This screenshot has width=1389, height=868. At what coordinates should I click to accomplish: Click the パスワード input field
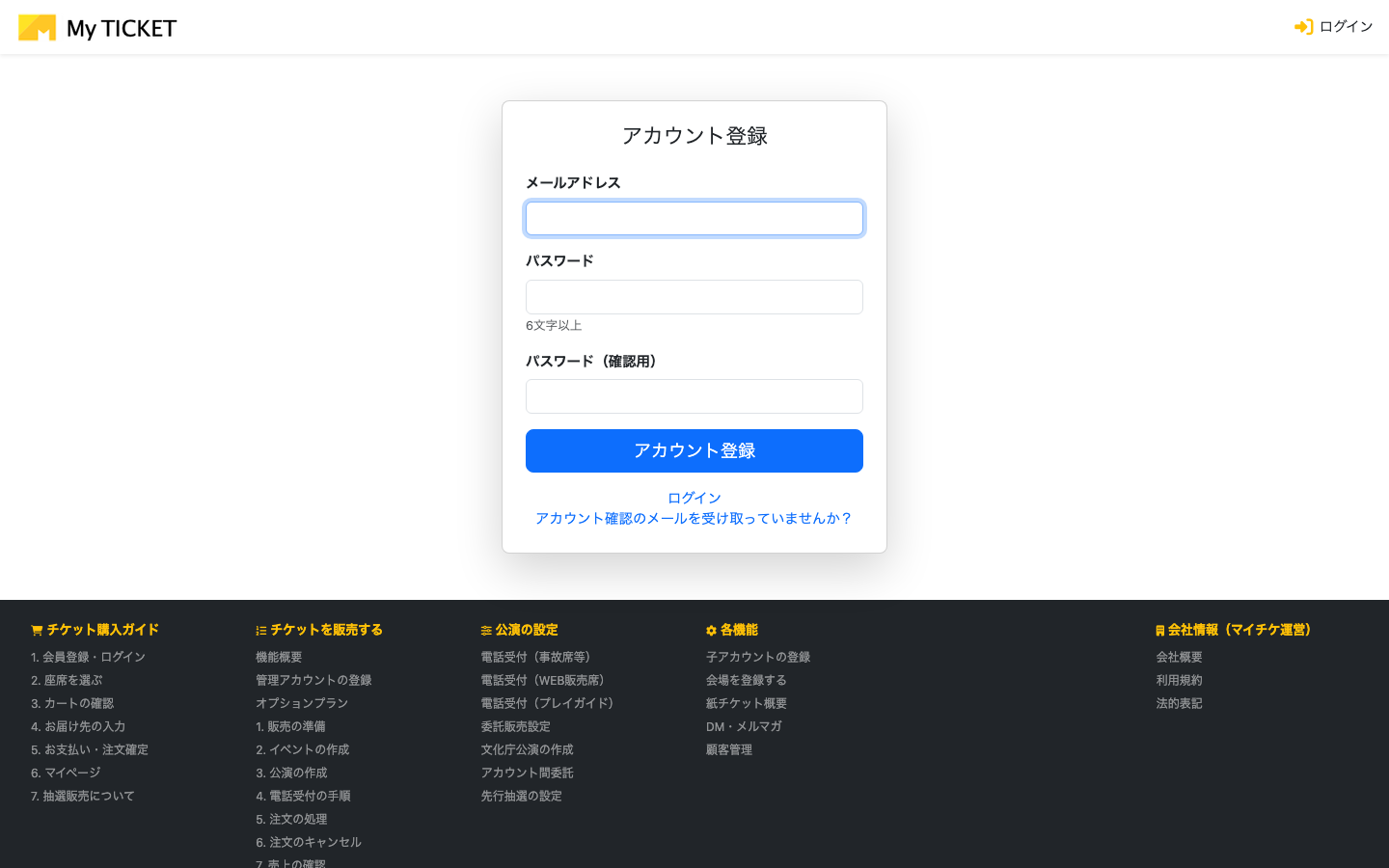point(694,296)
